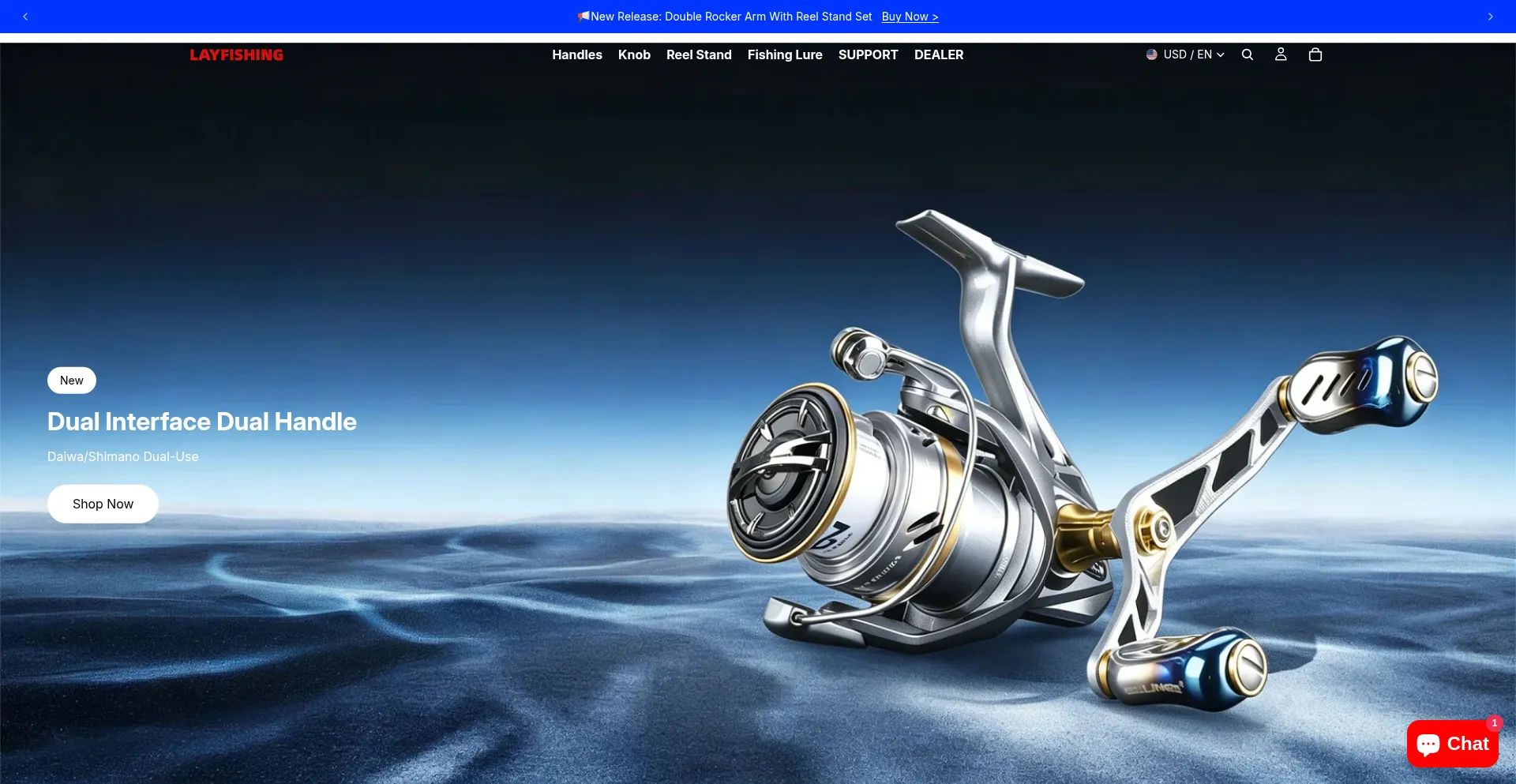
Task: Click the Shop Now button
Action: 103,504
